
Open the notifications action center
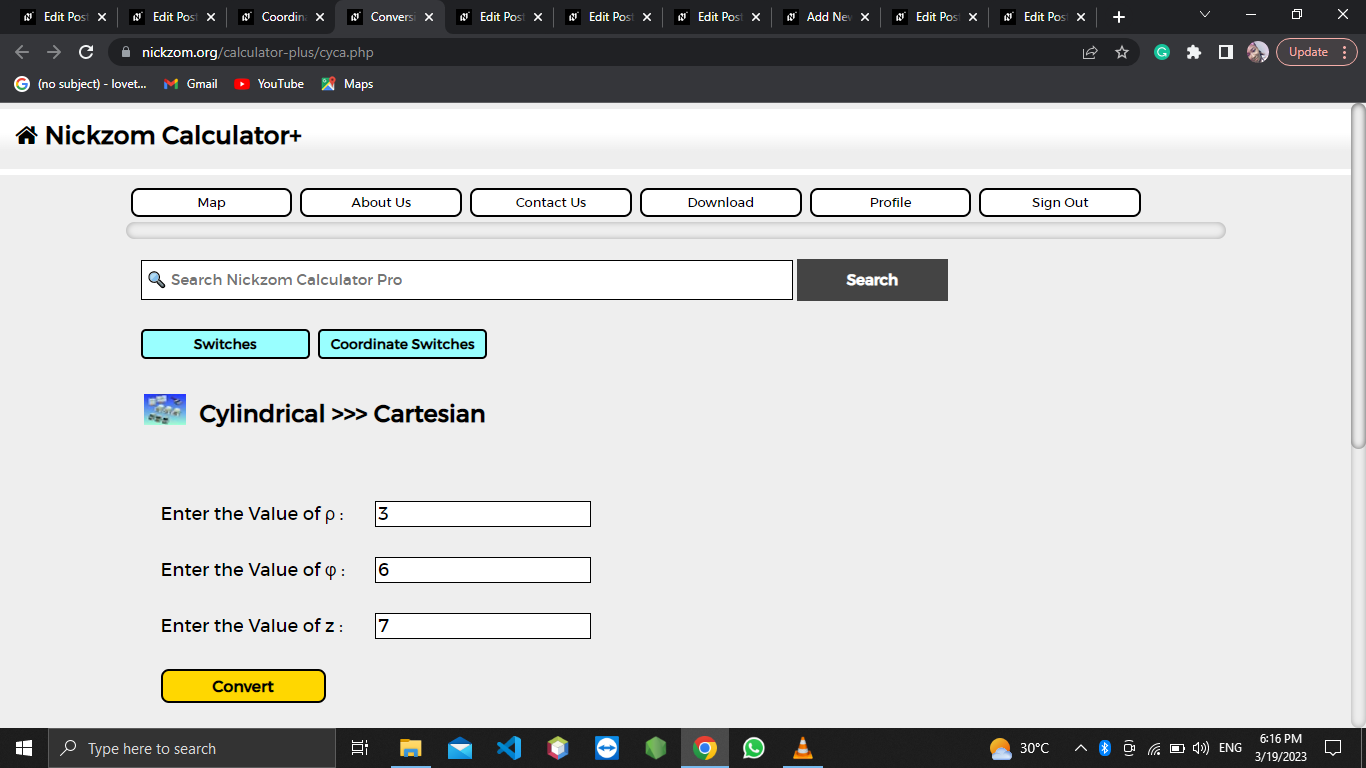coord(1332,748)
